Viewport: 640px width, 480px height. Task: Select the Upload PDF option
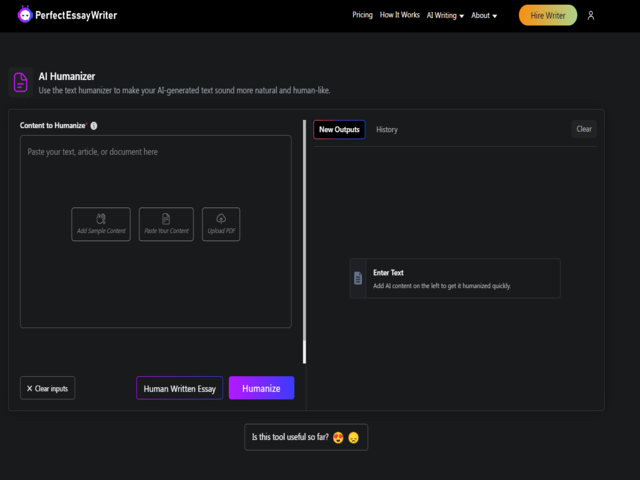click(221, 224)
